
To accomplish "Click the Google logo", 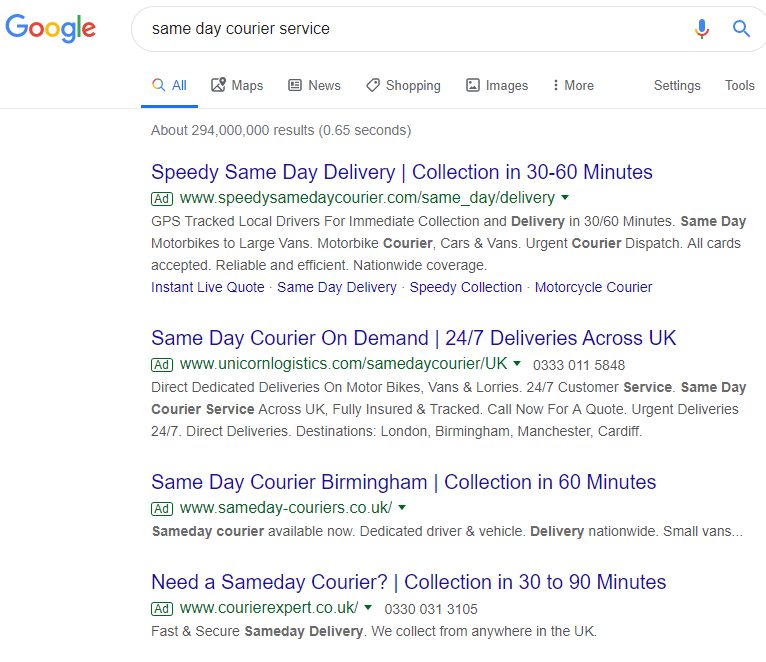I will 51,28.
